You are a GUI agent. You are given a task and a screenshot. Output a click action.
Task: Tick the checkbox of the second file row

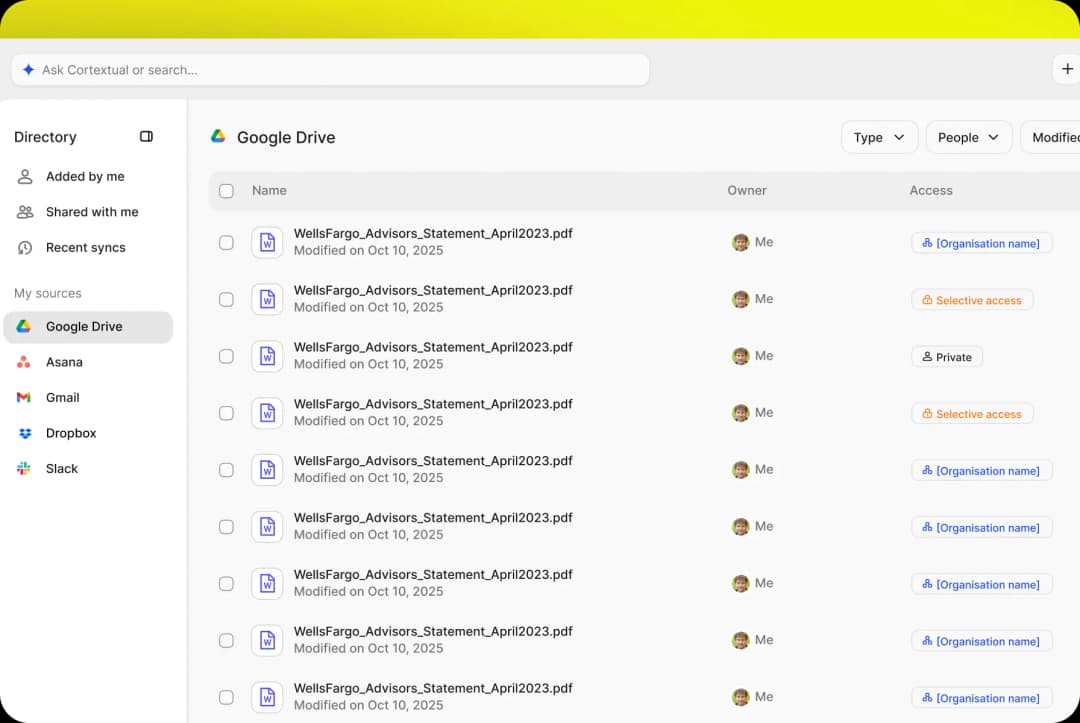click(x=226, y=300)
